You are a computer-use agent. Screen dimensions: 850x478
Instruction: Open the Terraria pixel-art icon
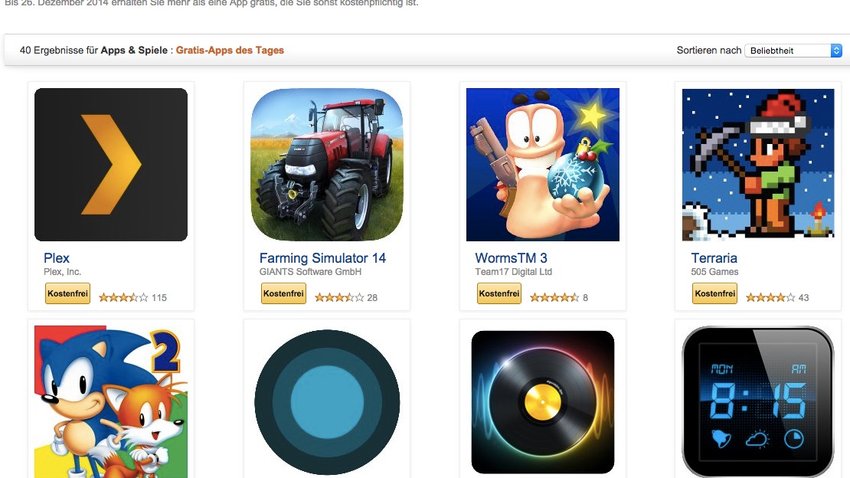coord(758,165)
